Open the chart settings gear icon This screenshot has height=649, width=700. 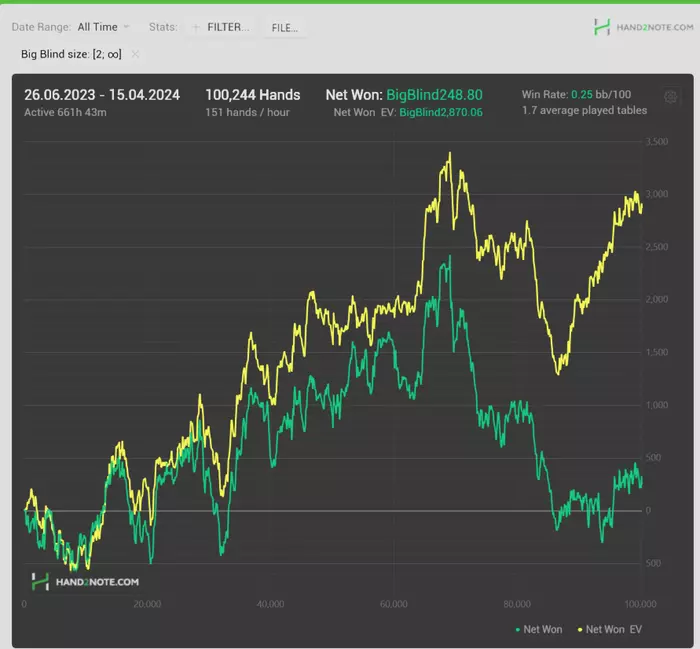[x=670, y=97]
